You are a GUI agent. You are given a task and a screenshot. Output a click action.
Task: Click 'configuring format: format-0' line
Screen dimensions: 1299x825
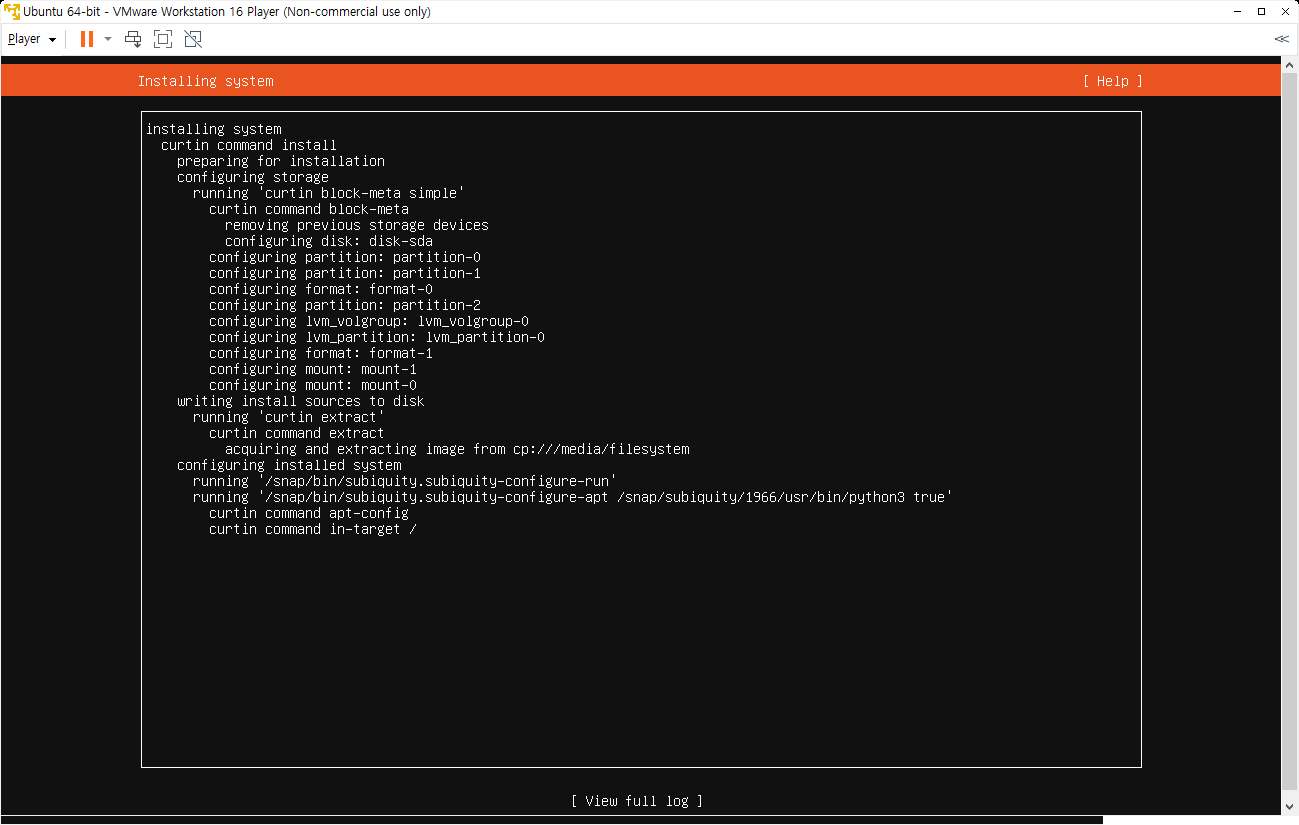pos(321,289)
